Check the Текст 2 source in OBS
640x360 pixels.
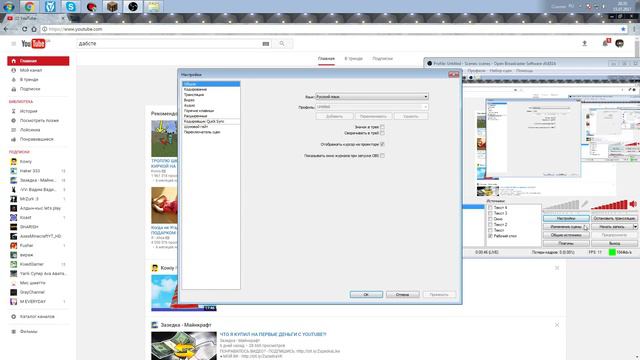[x=490, y=225]
